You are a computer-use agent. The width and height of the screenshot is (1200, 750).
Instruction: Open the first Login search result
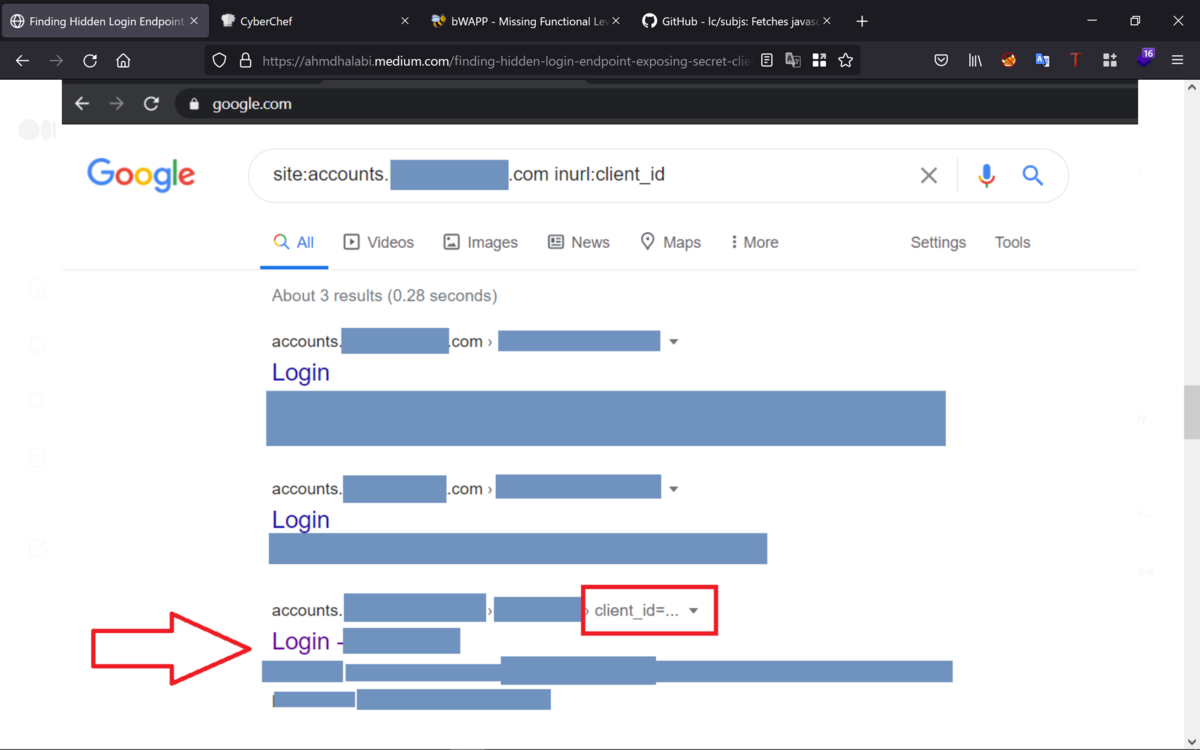click(x=301, y=372)
